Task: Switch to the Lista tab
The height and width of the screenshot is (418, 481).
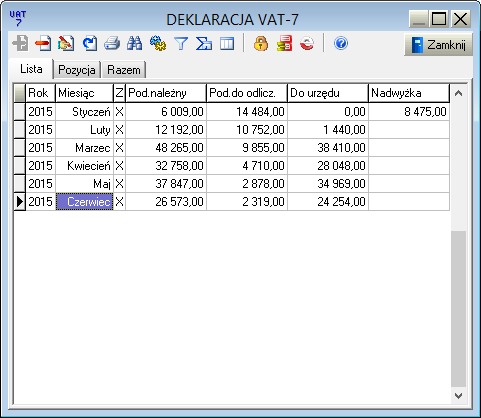Action: click(x=31, y=69)
